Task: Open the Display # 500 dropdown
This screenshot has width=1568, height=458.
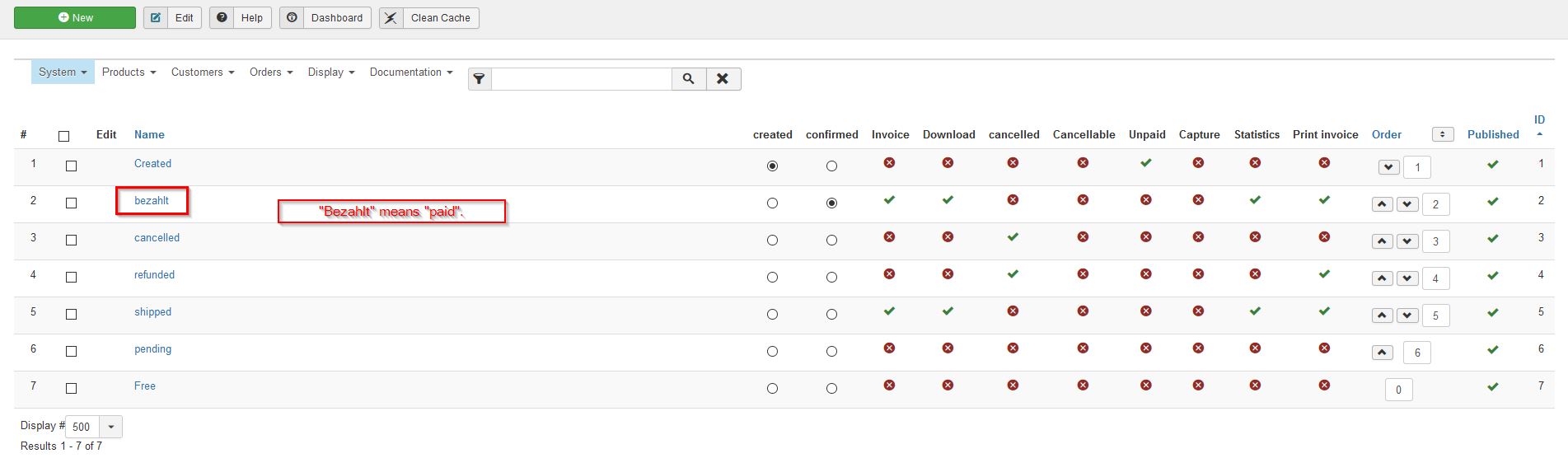Action: 110,427
